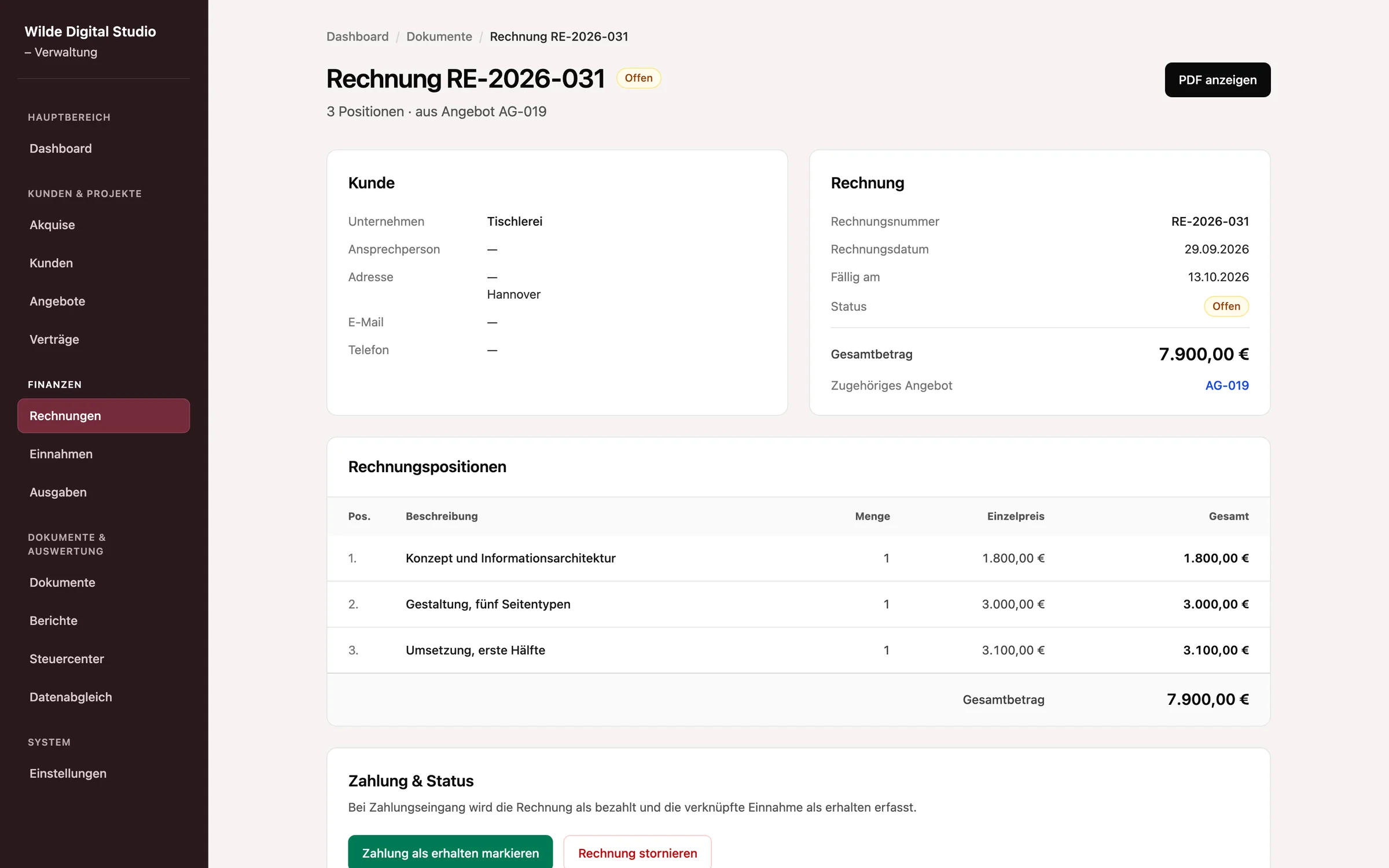This screenshot has width=1389, height=868.
Task: Click the row Gestaltung, fünf Seitentypen
Action: [x=798, y=604]
